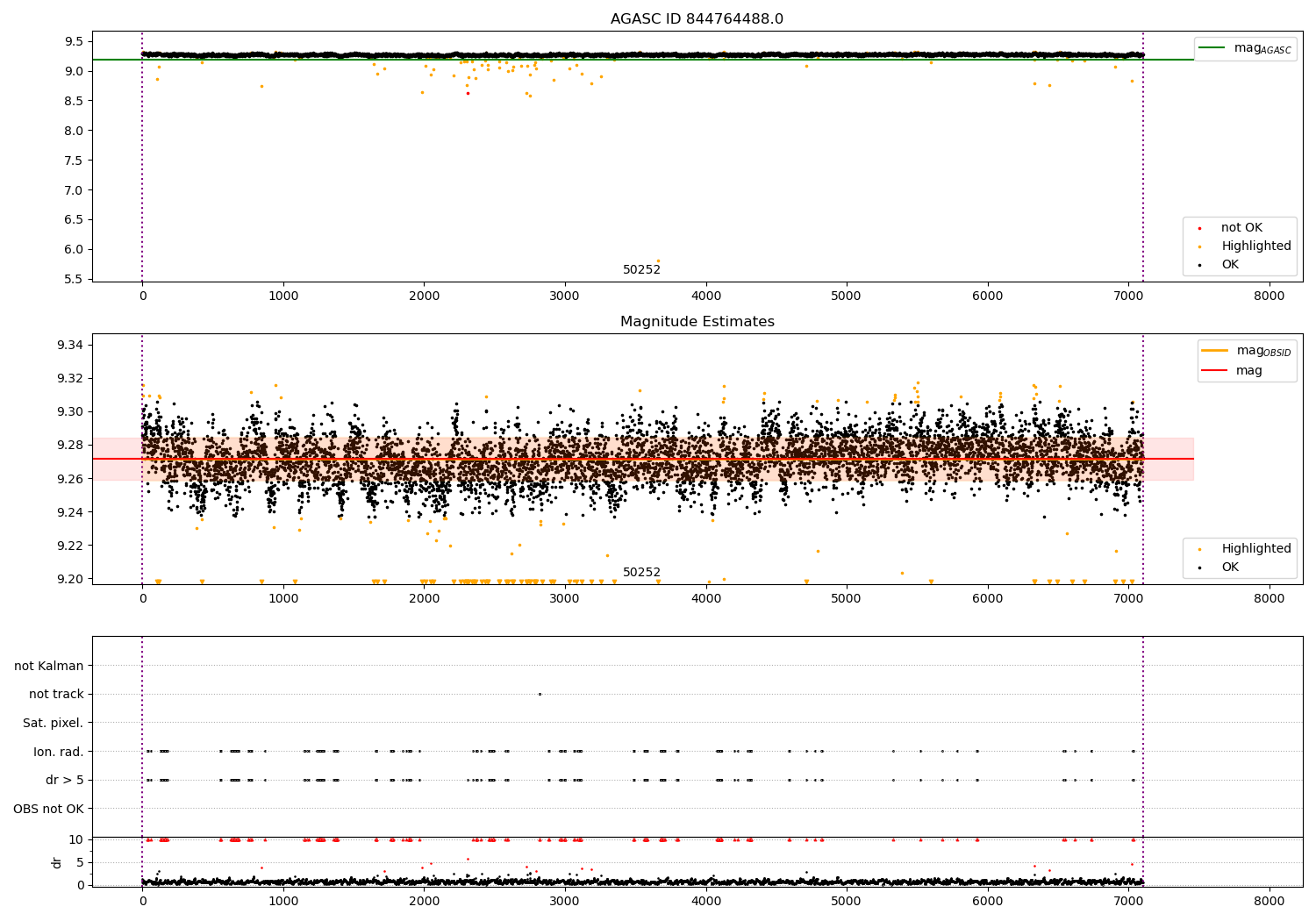
Task: Click the '4000' x-axis tick under the top plot
Action: click(705, 296)
